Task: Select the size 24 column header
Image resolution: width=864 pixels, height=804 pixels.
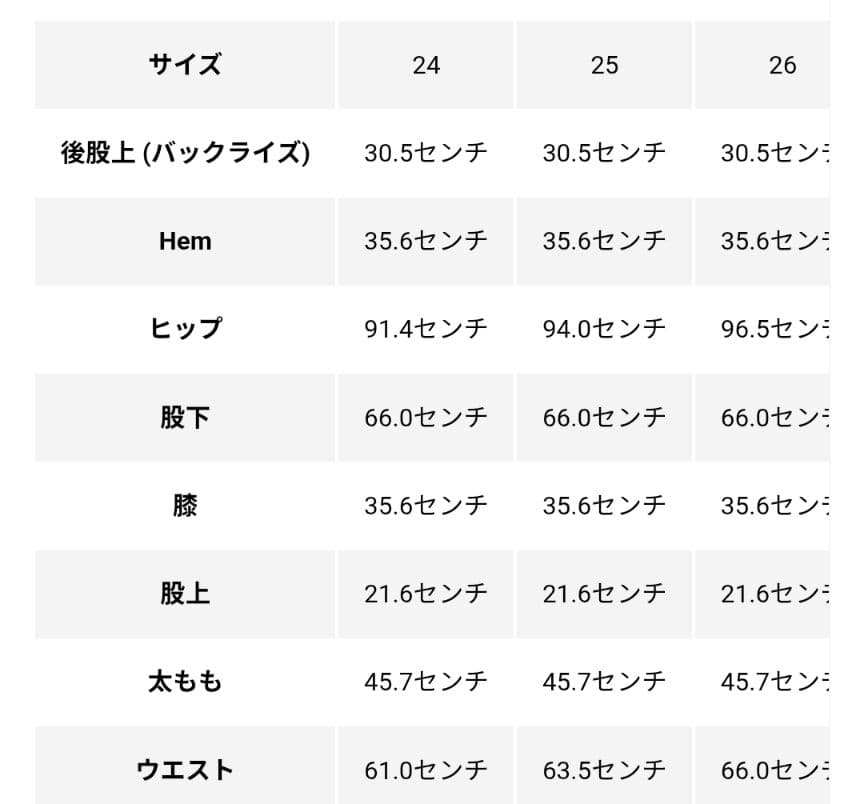Action: [426, 65]
